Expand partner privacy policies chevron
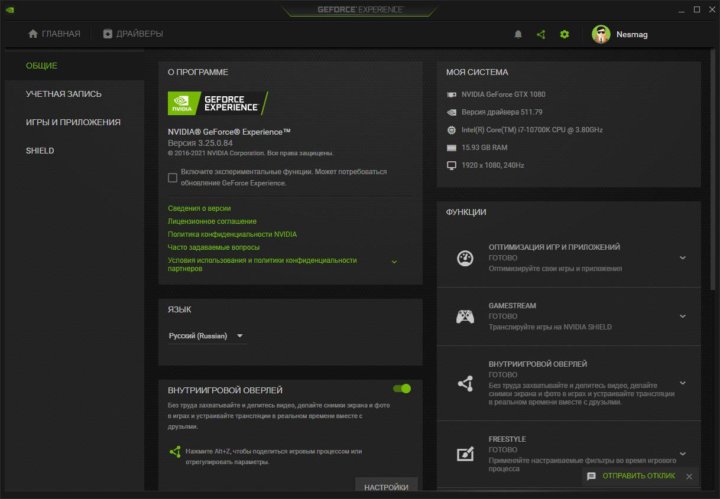Viewport: 720px width, 499px height. (x=394, y=262)
